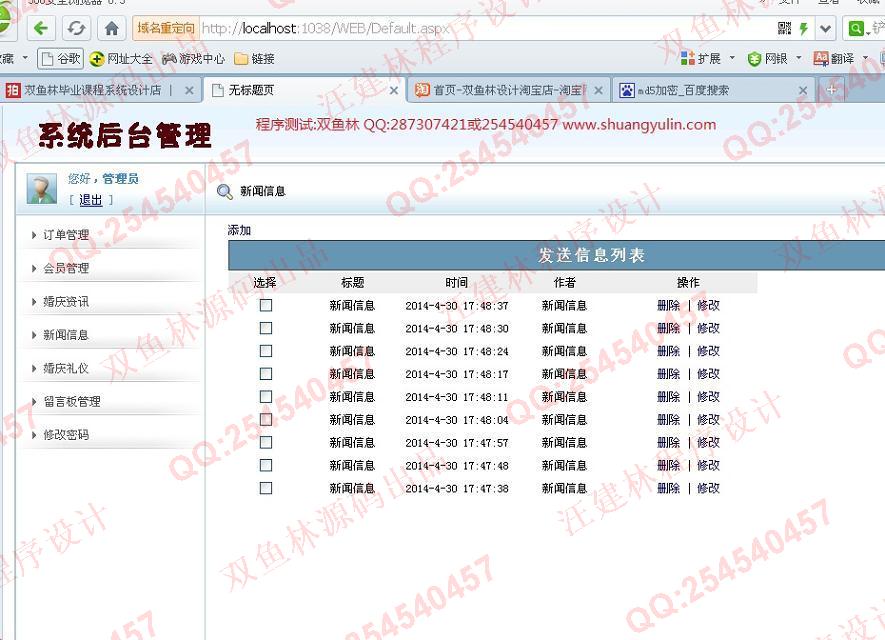
Task: Delete the news entry from 17:47:38
Action: 669,488
